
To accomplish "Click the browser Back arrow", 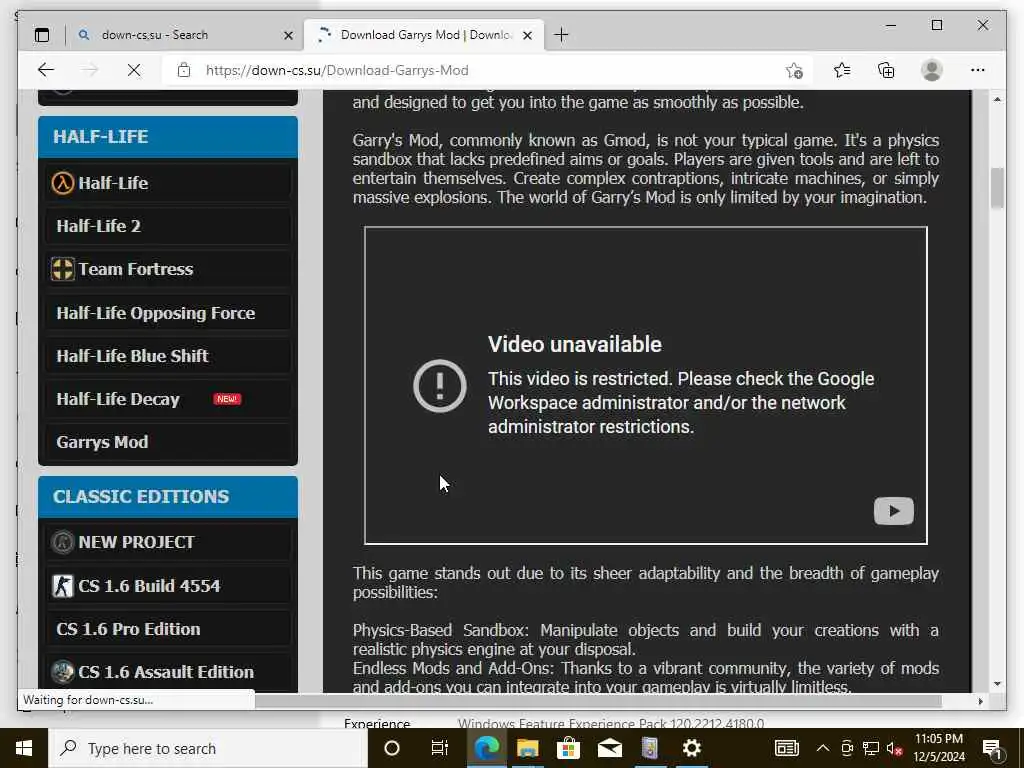I will (x=46, y=70).
